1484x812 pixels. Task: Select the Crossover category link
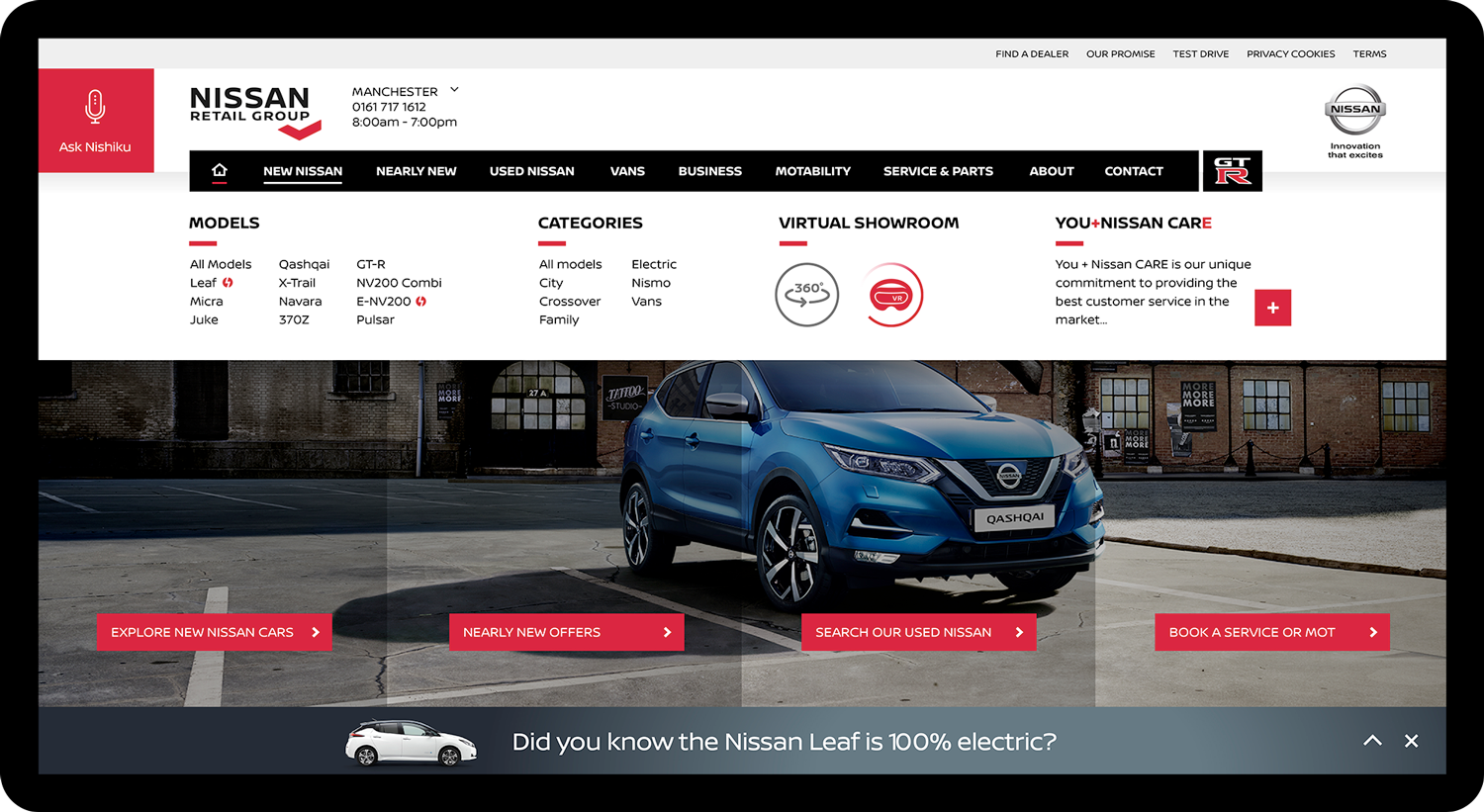pyautogui.click(x=570, y=302)
